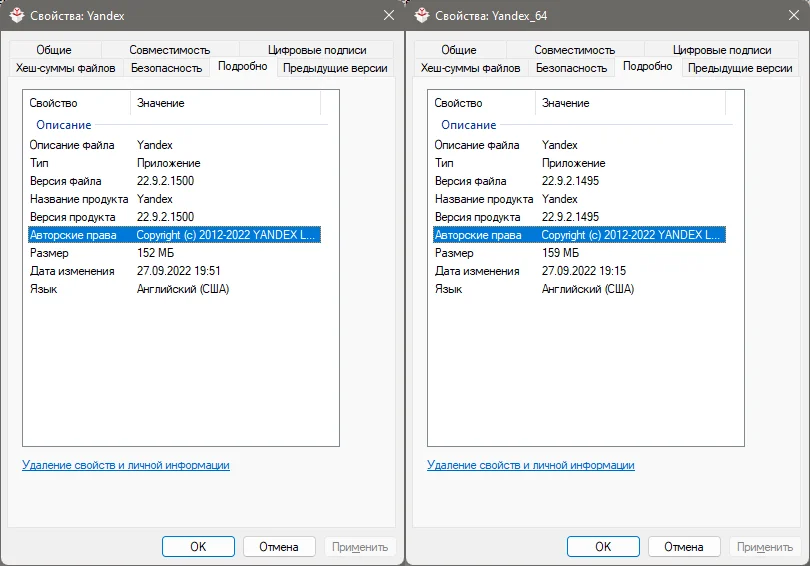Screen dimensions: 810x566
Task: Click Значение column header in Yandex_64 window
Action: (x=631, y=103)
